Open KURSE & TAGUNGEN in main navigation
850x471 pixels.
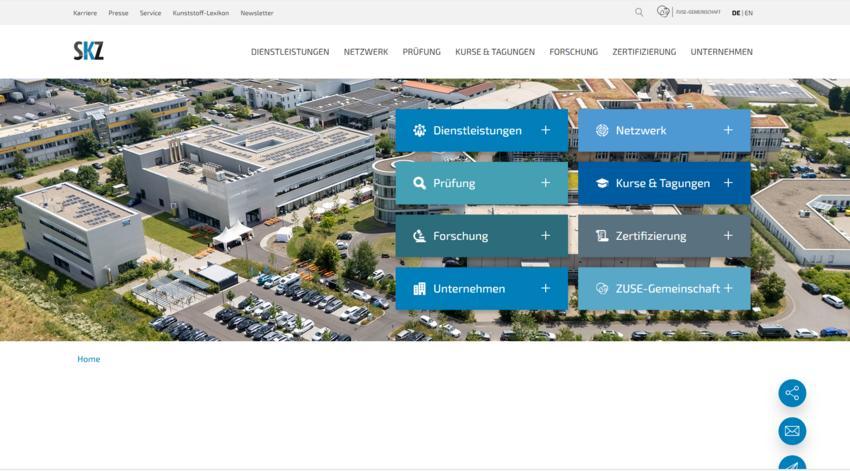pyautogui.click(x=495, y=52)
